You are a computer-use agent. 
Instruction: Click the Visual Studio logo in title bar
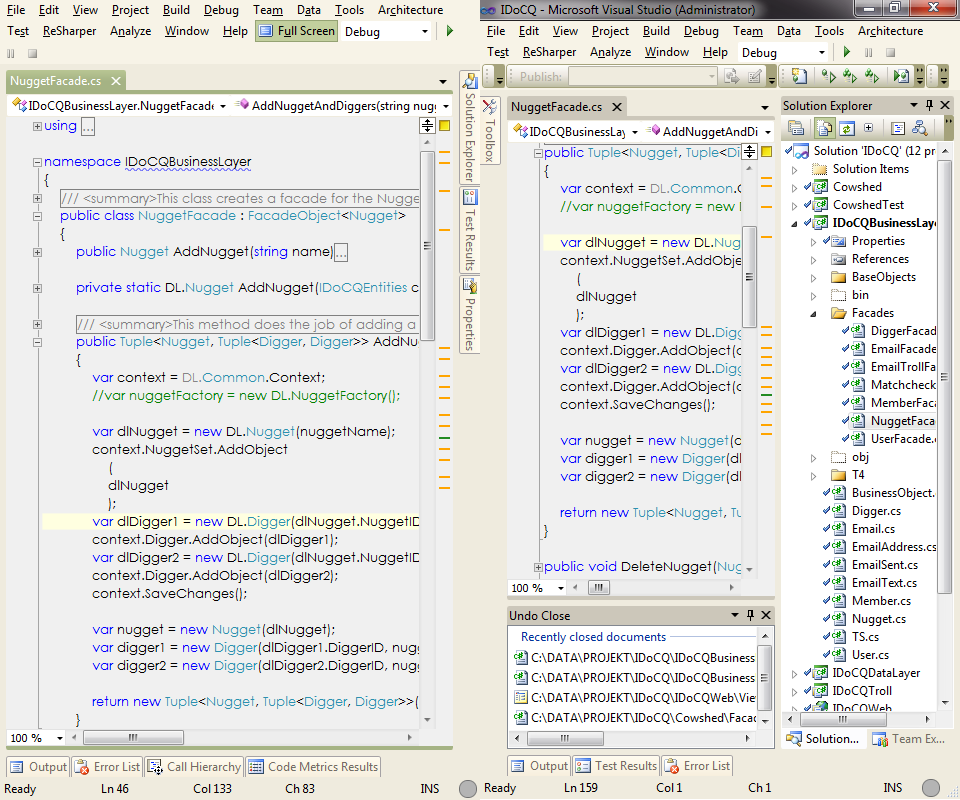[x=488, y=10]
